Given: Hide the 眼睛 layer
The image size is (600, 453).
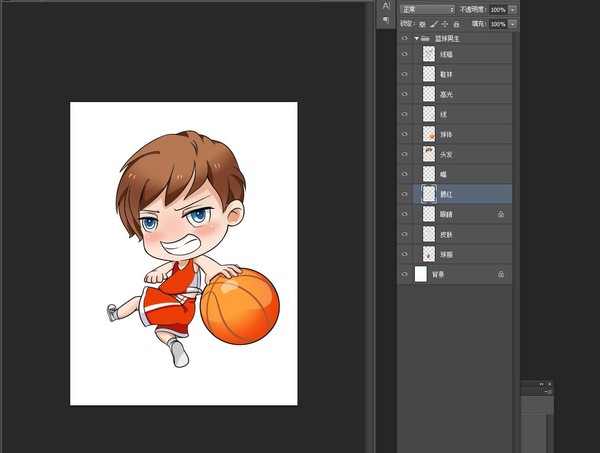Looking at the screenshot, I should coord(404,214).
